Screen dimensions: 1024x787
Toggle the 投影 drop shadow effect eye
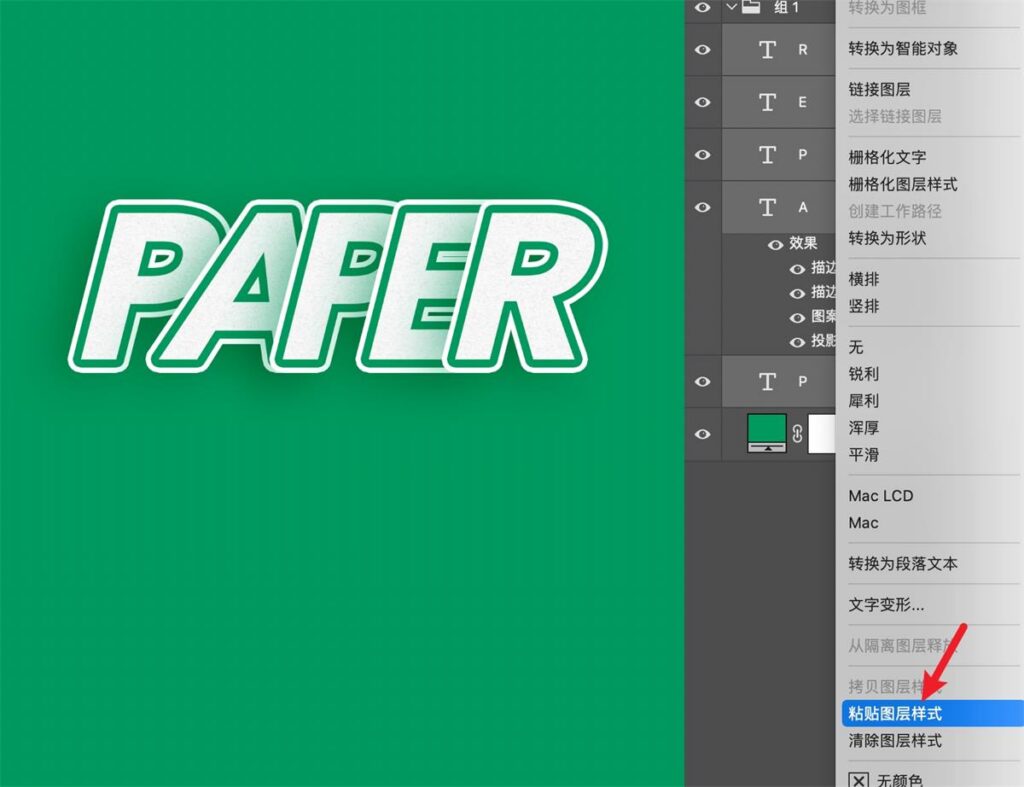[x=797, y=342]
